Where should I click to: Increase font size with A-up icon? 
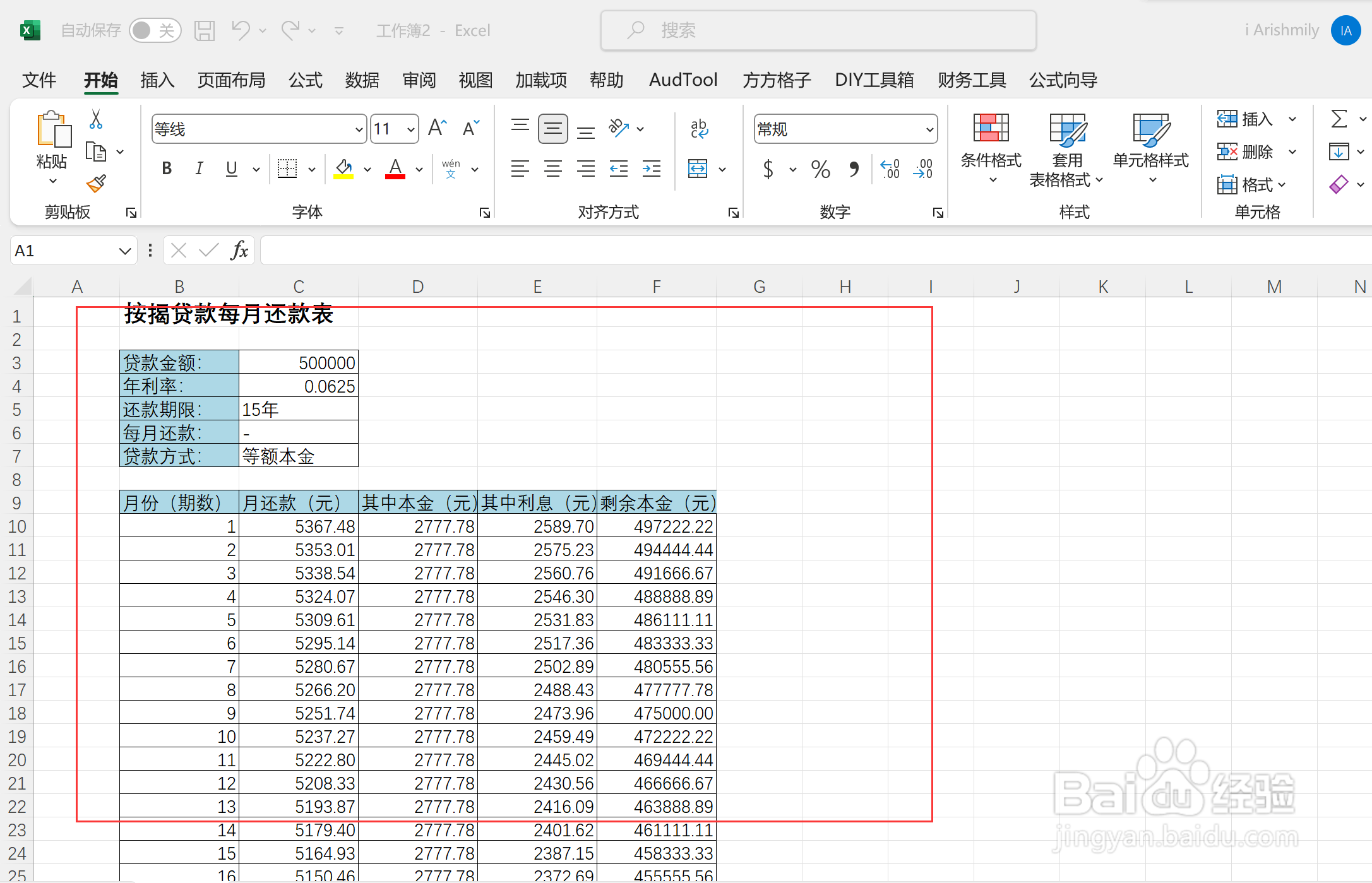[x=437, y=128]
